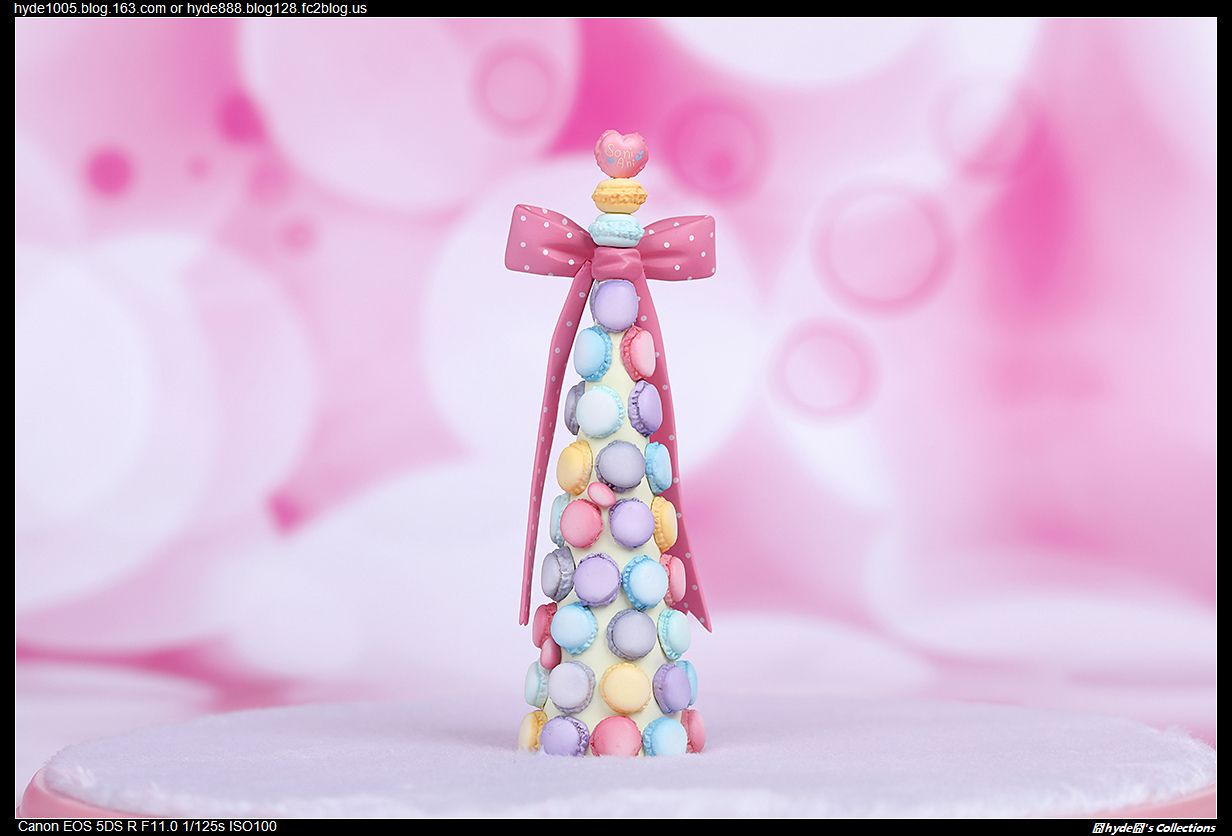Click the macaron tower photo

(x=616, y=417)
